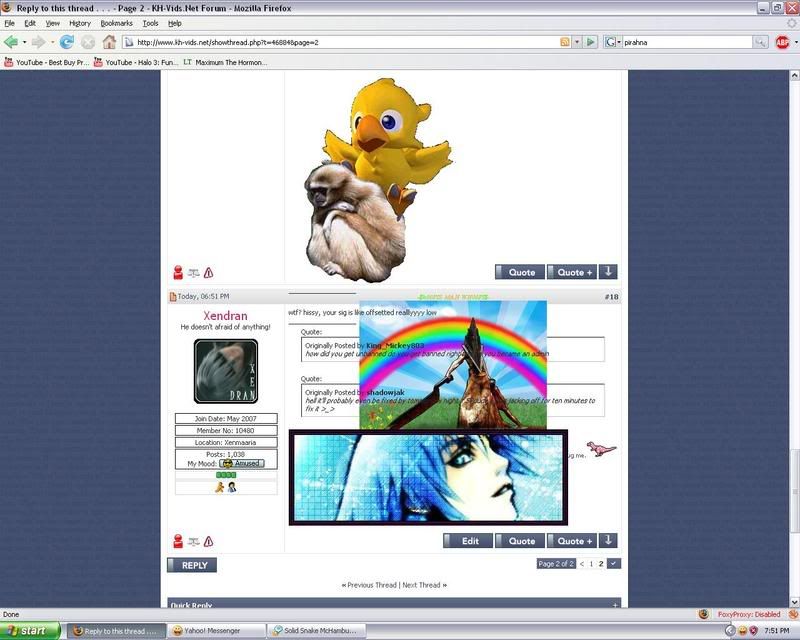This screenshot has width=800, height=640.
Task: Click the Adblock Plus ABP icon
Action: click(782, 42)
